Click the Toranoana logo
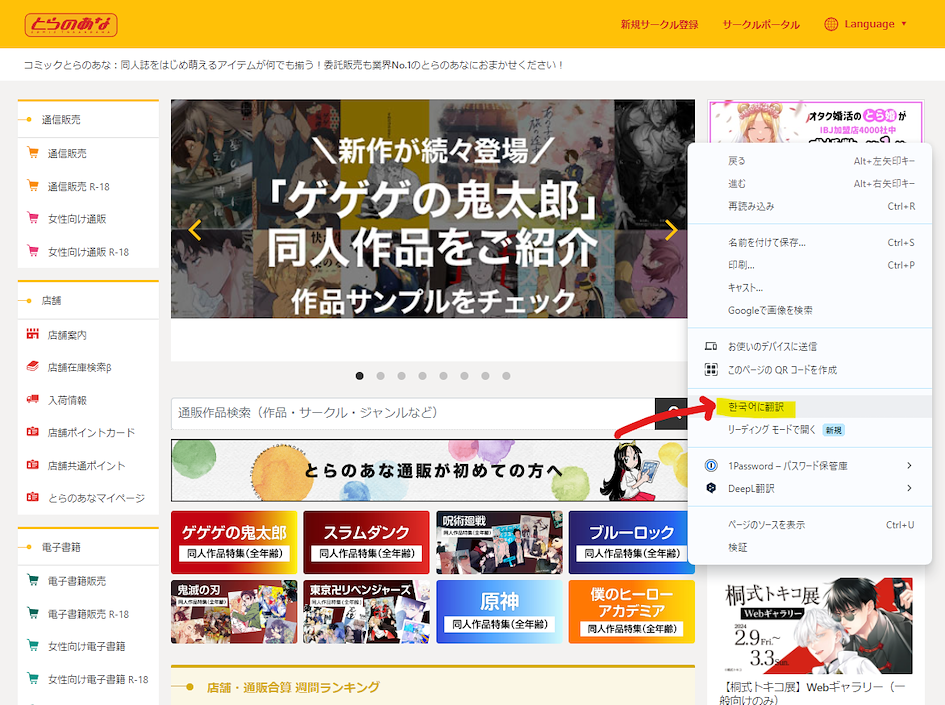945x705 pixels. (x=71, y=25)
